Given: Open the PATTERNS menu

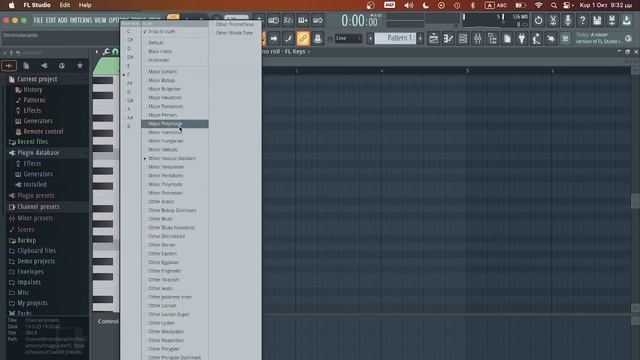Looking at the screenshot, I should 81,20.
